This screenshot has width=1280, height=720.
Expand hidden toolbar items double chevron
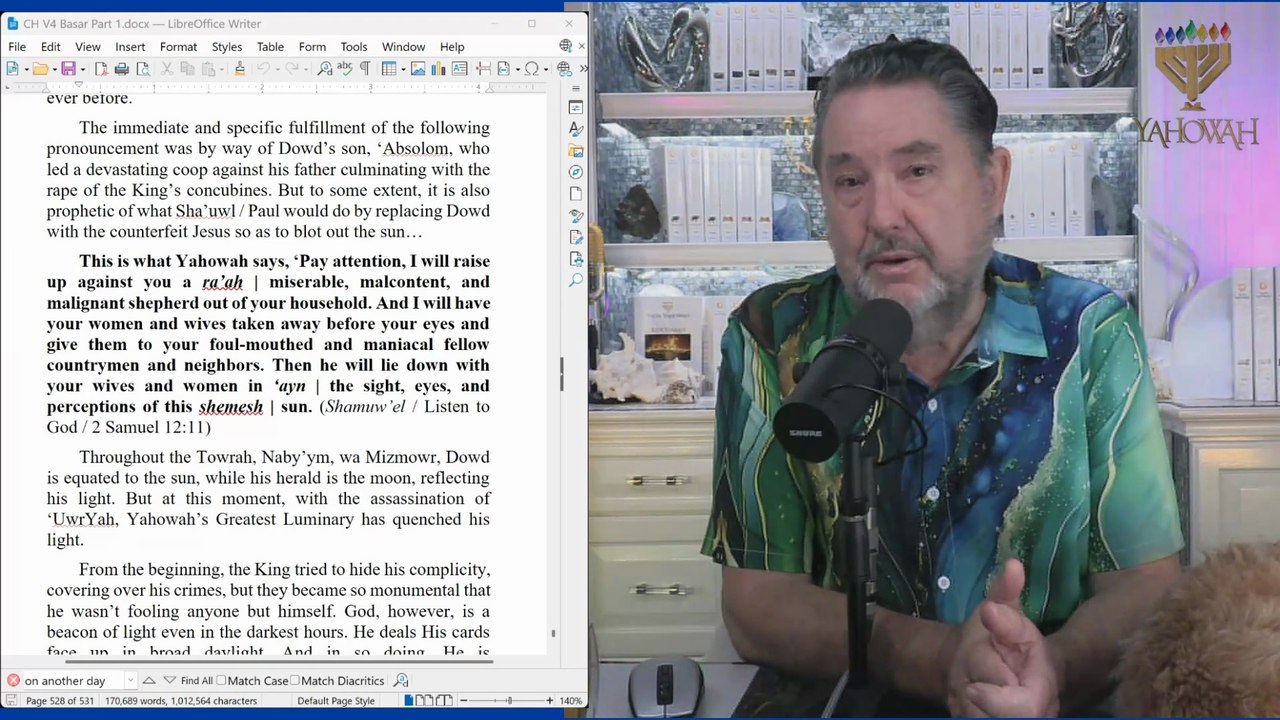[583, 69]
